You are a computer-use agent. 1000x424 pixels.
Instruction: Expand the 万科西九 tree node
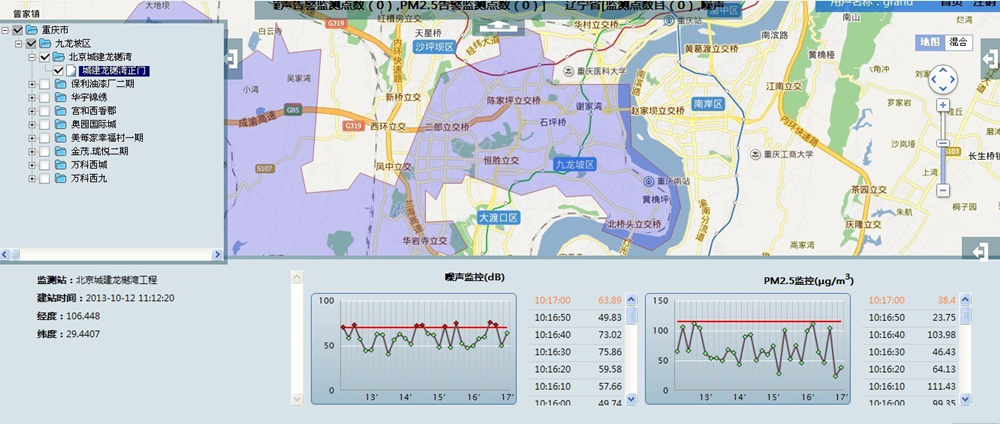tap(32, 179)
